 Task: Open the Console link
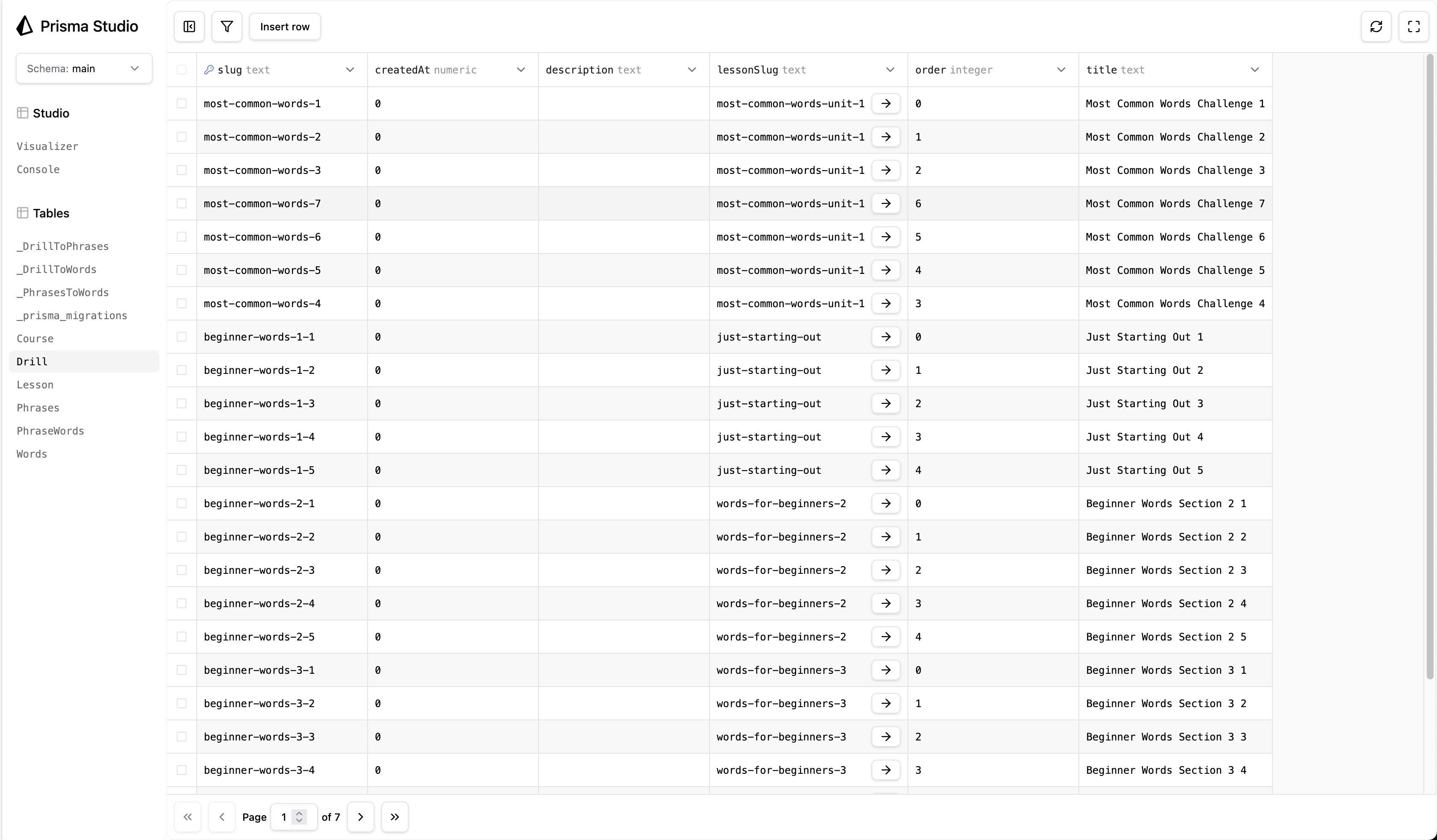pyautogui.click(x=38, y=169)
